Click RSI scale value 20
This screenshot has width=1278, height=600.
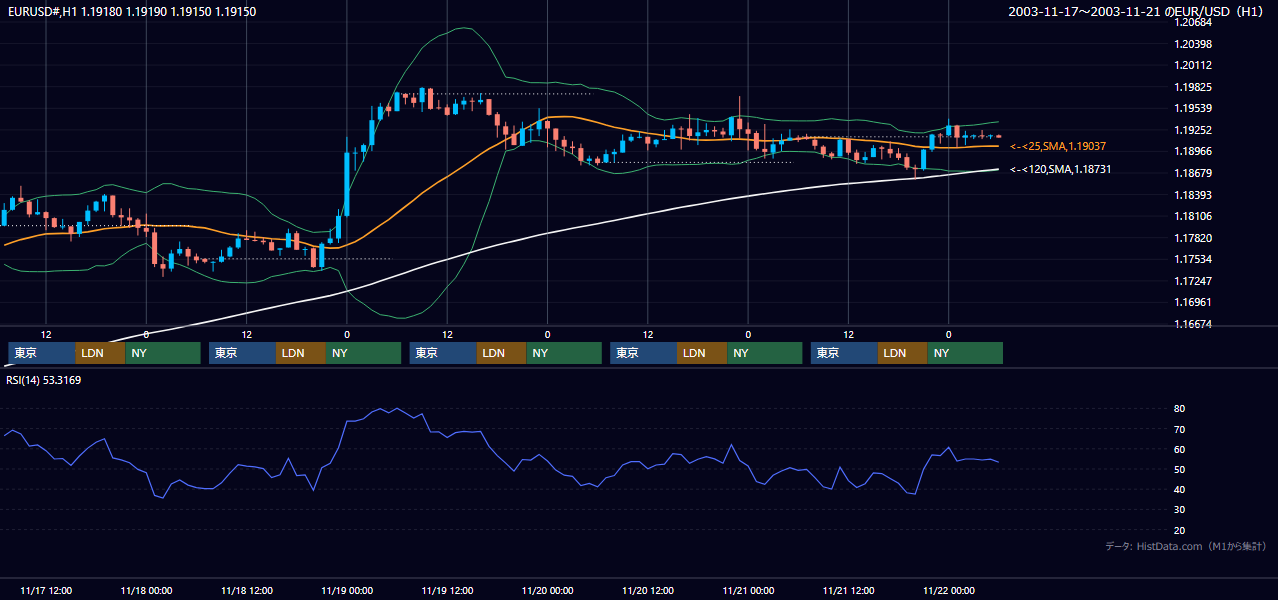[x=1180, y=530]
